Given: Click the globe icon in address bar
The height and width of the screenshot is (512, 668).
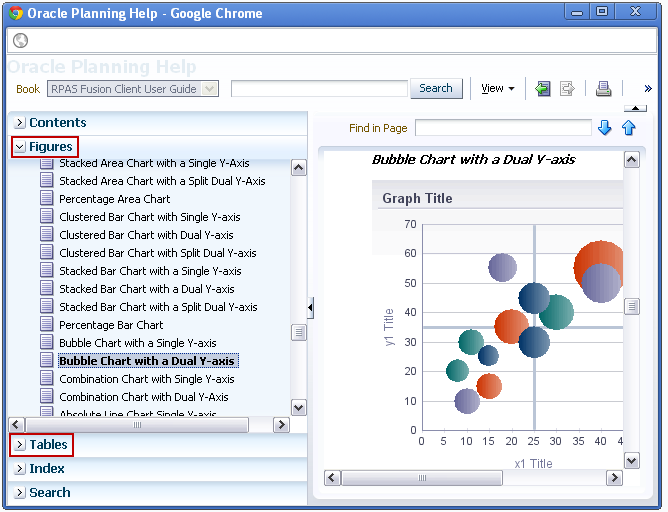Looking at the screenshot, I should 20,40.
